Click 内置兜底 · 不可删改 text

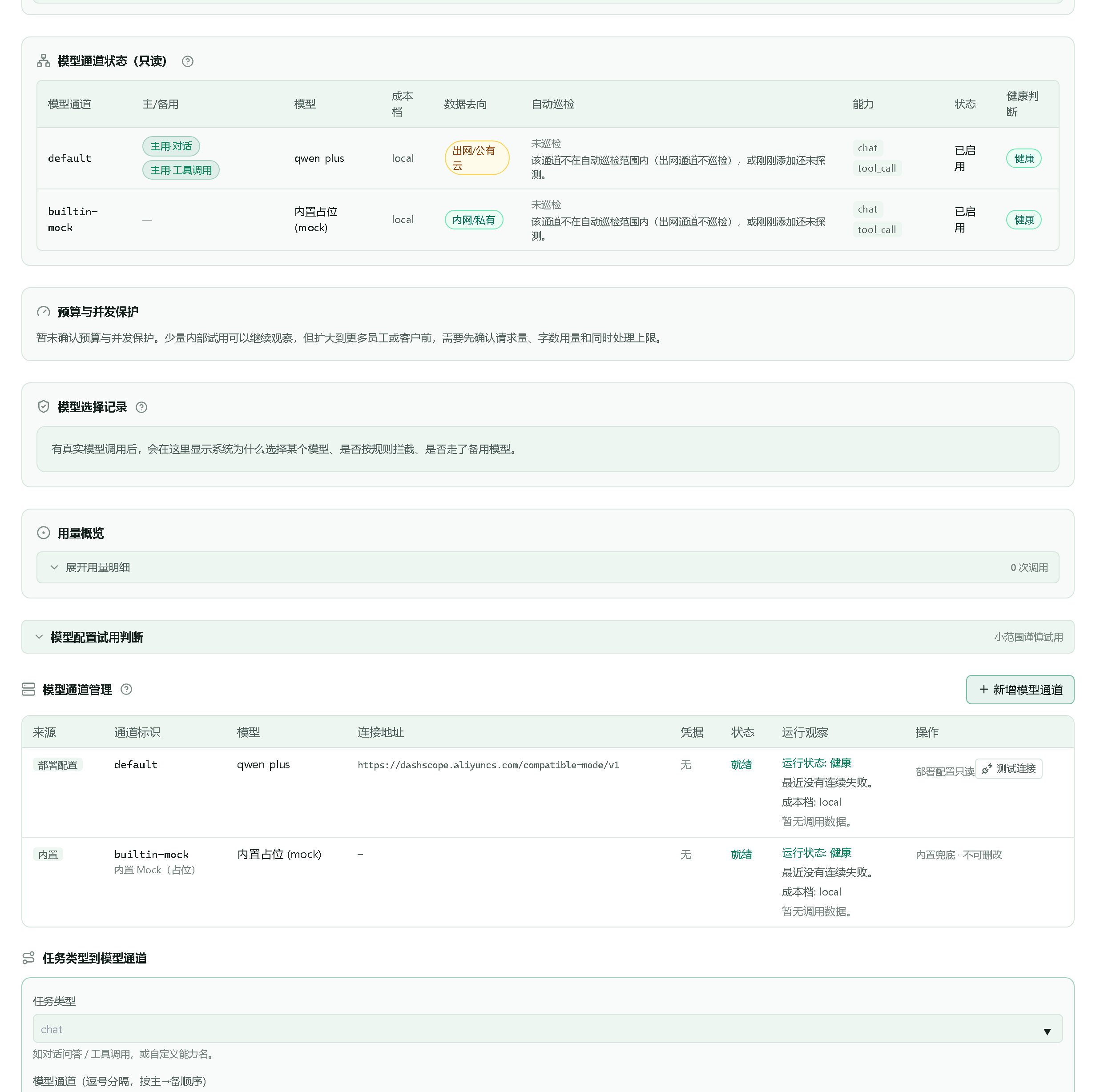(959, 855)
